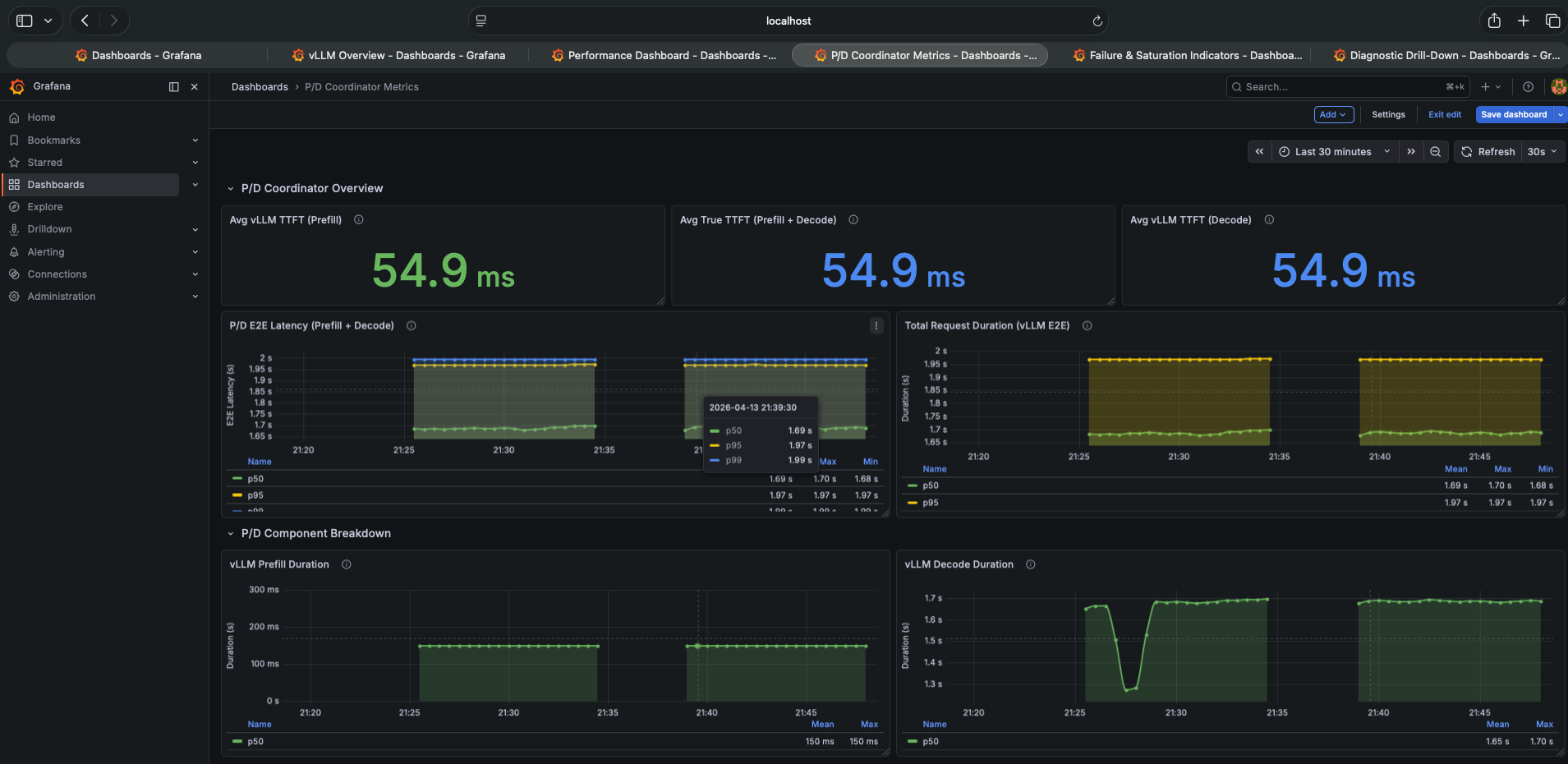Screen dimensions: 1568x764
Task: Switch to Failure & Saturation Indicators tab
Action: tap(1187, 55)
